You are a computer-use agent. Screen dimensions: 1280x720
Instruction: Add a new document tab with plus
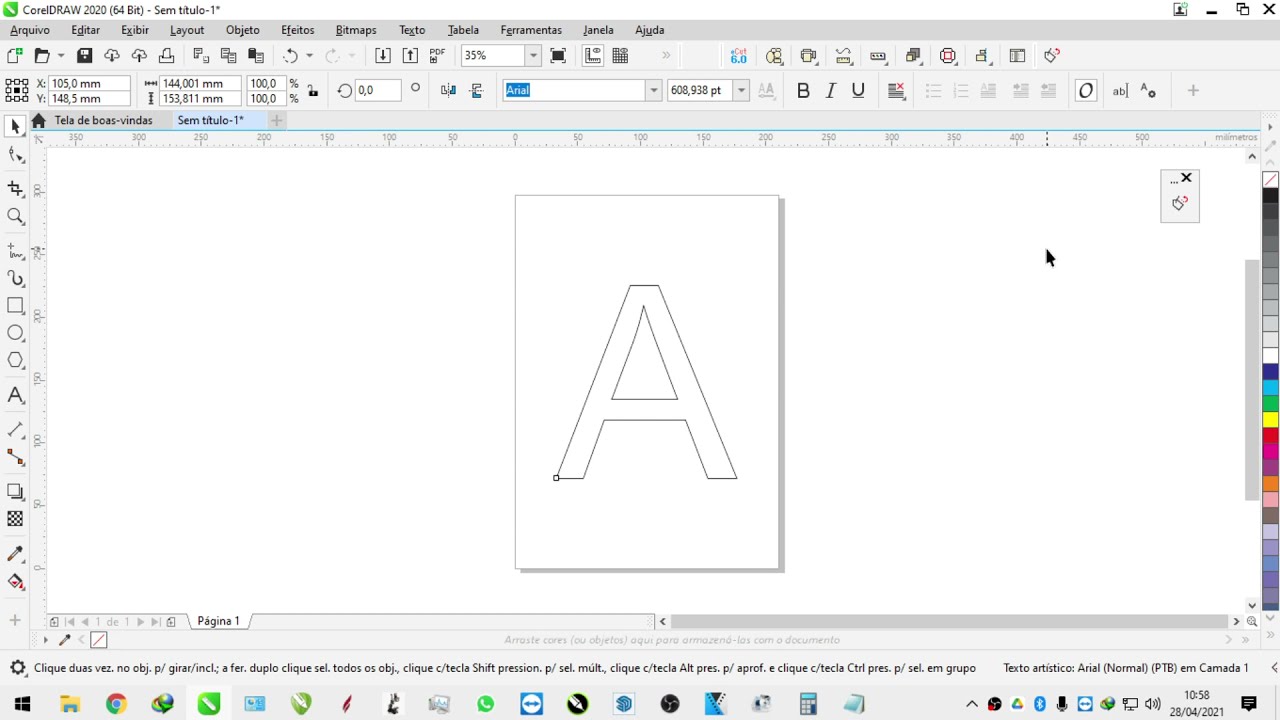[x=276, y=121]
